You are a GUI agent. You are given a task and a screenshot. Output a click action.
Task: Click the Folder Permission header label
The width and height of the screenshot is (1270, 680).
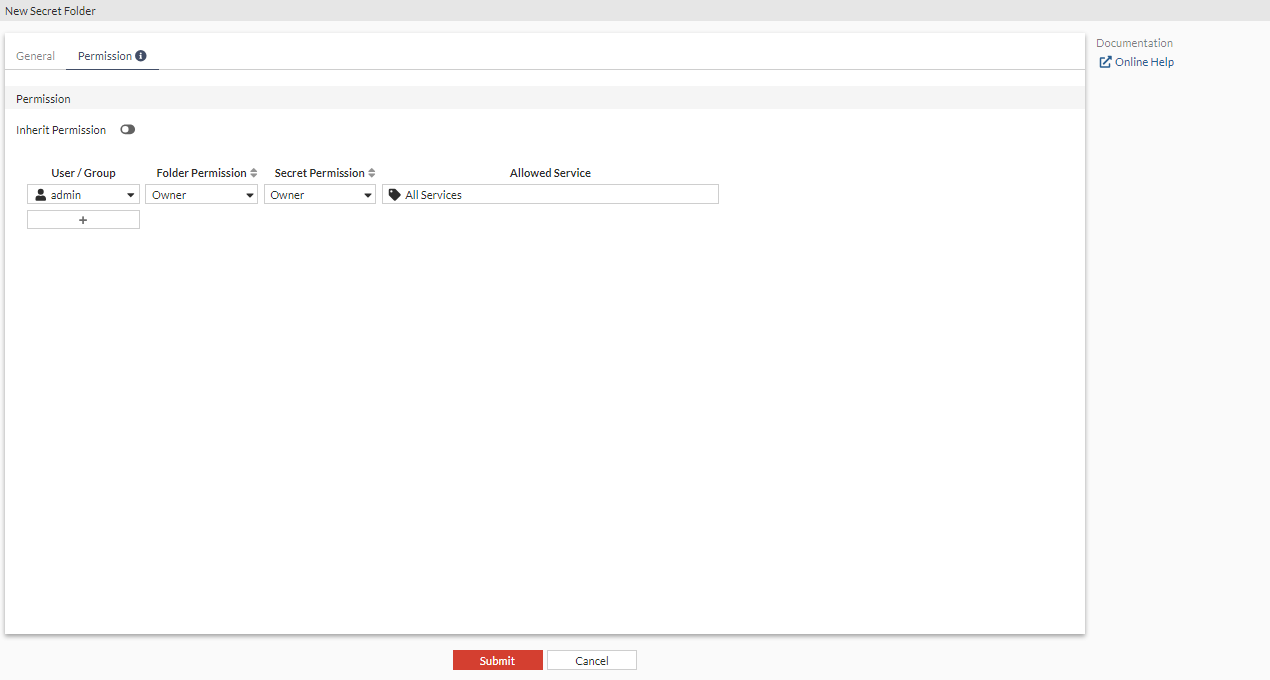click(x=201, y=173)
